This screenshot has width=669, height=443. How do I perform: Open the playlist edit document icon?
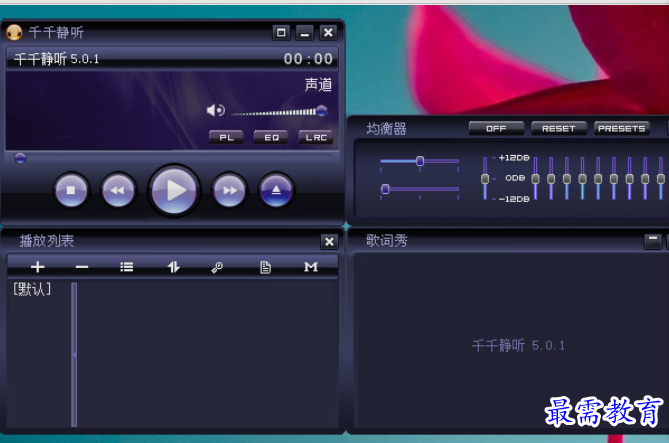[x=265, y=268]
